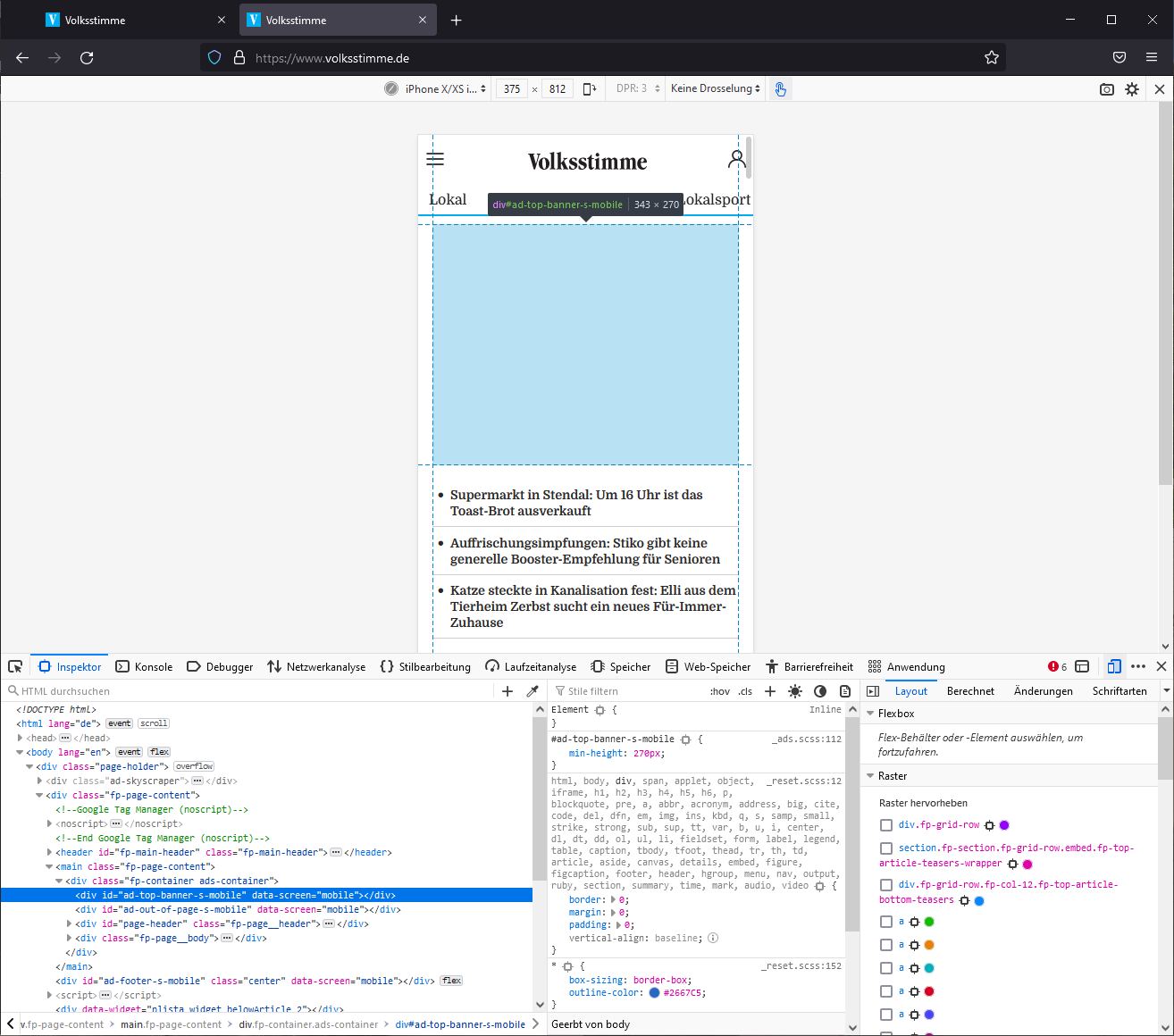Toggle print media simulation
The height and width of the screenshot is (1036, 1174).
[x=845, y=690]
